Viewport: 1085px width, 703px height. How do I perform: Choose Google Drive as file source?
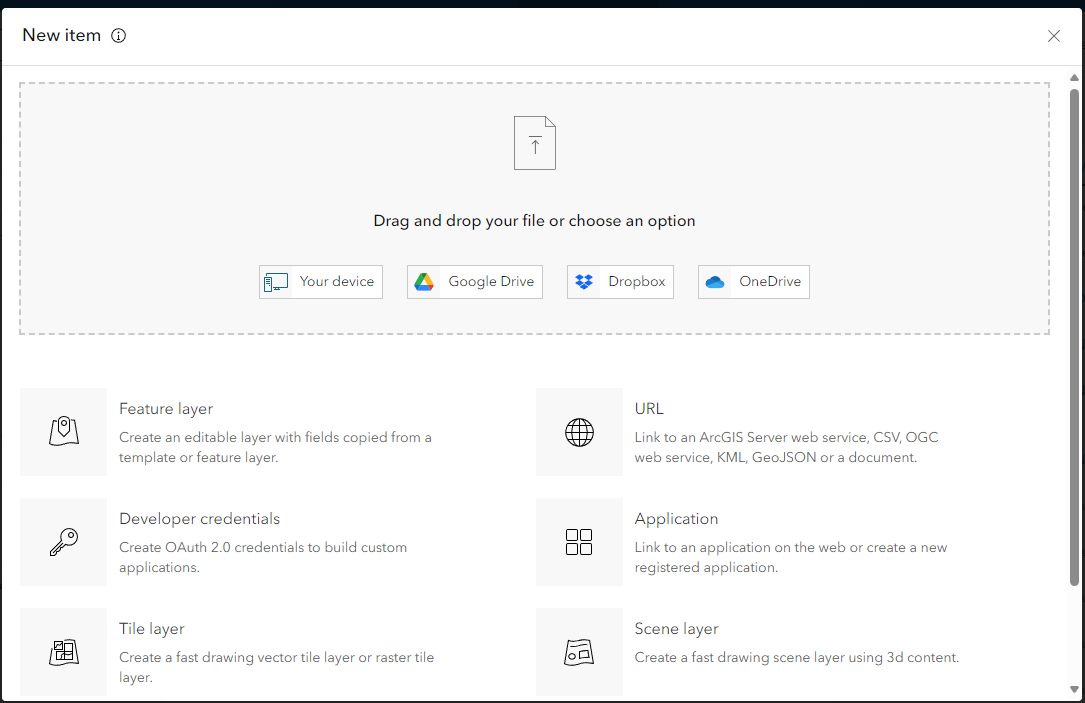point(475,282)
